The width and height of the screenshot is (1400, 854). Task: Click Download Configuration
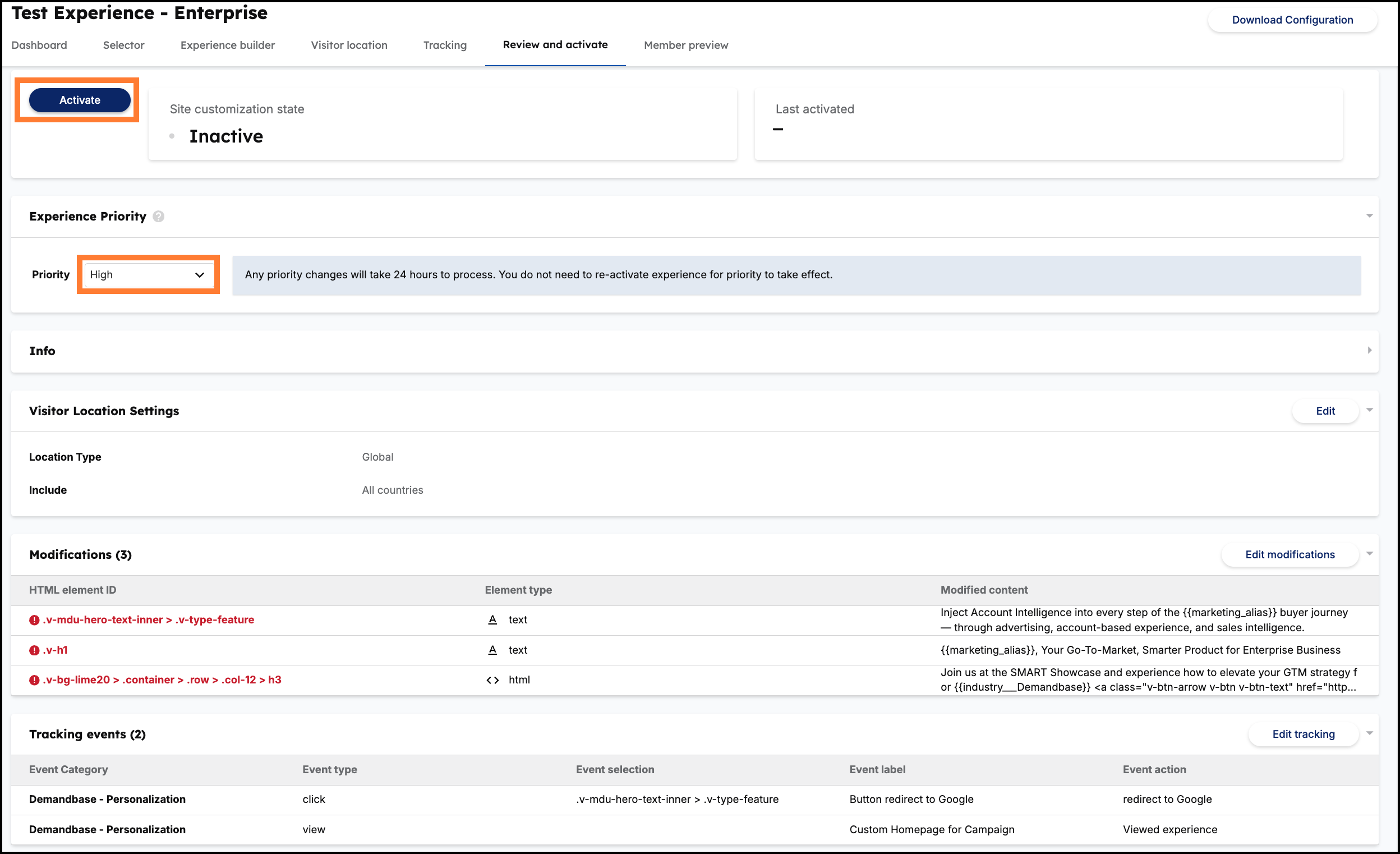pos(1293,19)
